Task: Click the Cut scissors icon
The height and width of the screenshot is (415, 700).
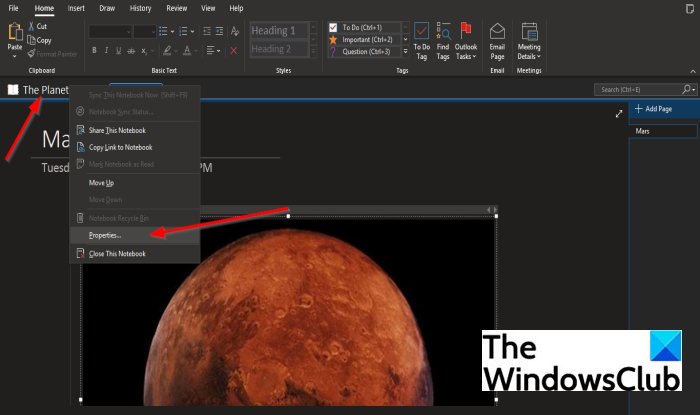Action: [30, 27]
